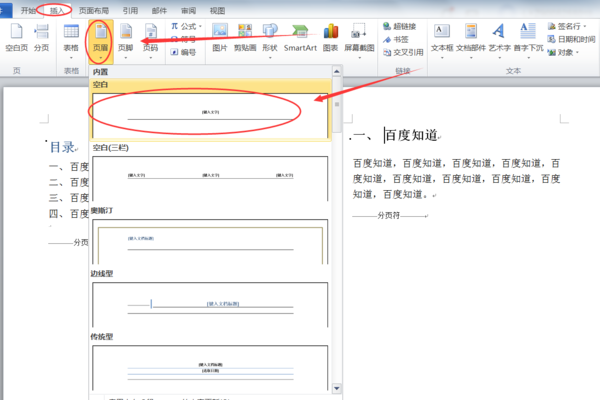
Task: Expand the 形状 shapes dropdown
Action: tap(270, 41)
